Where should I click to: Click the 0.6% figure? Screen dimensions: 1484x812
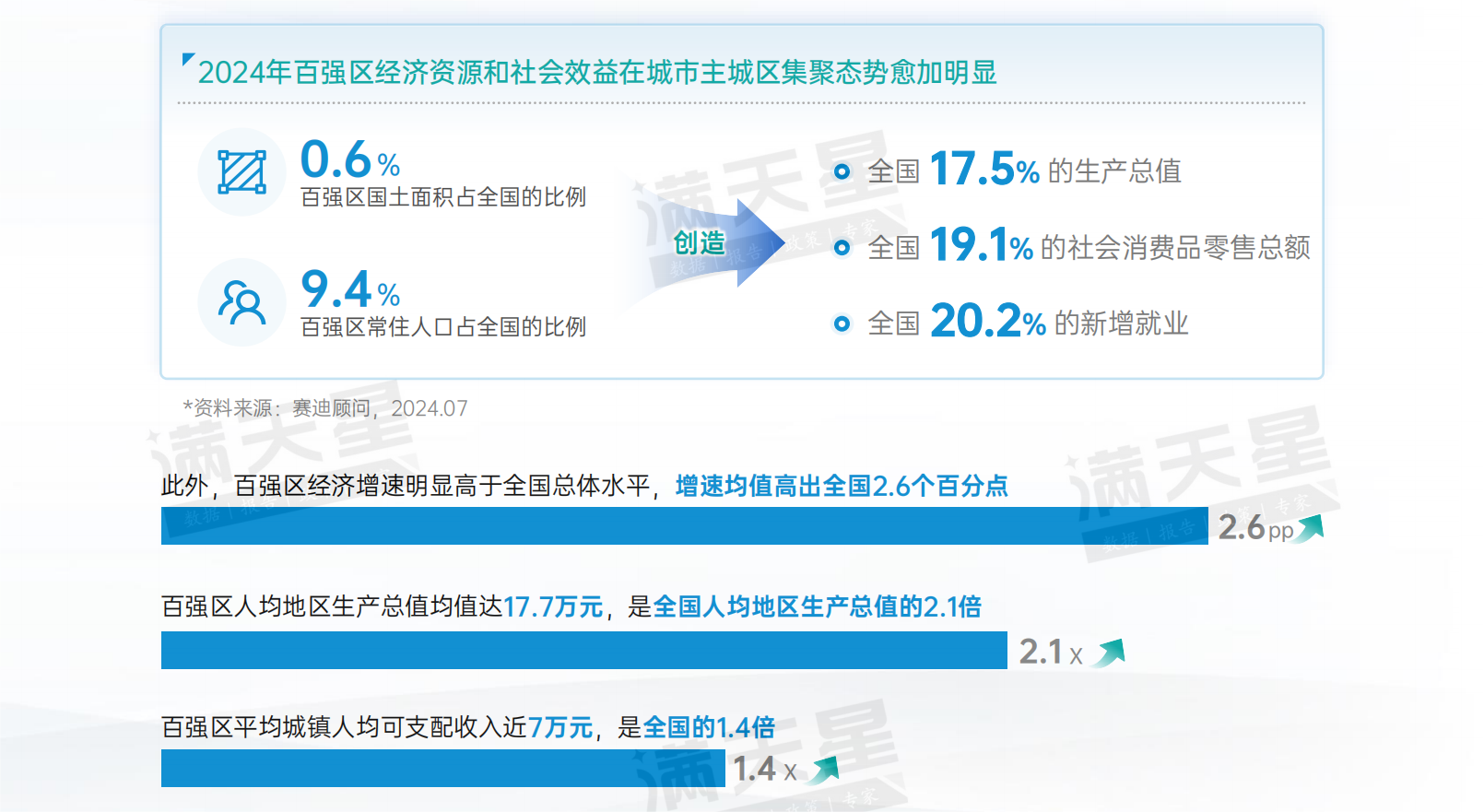(x=350, y=159)
